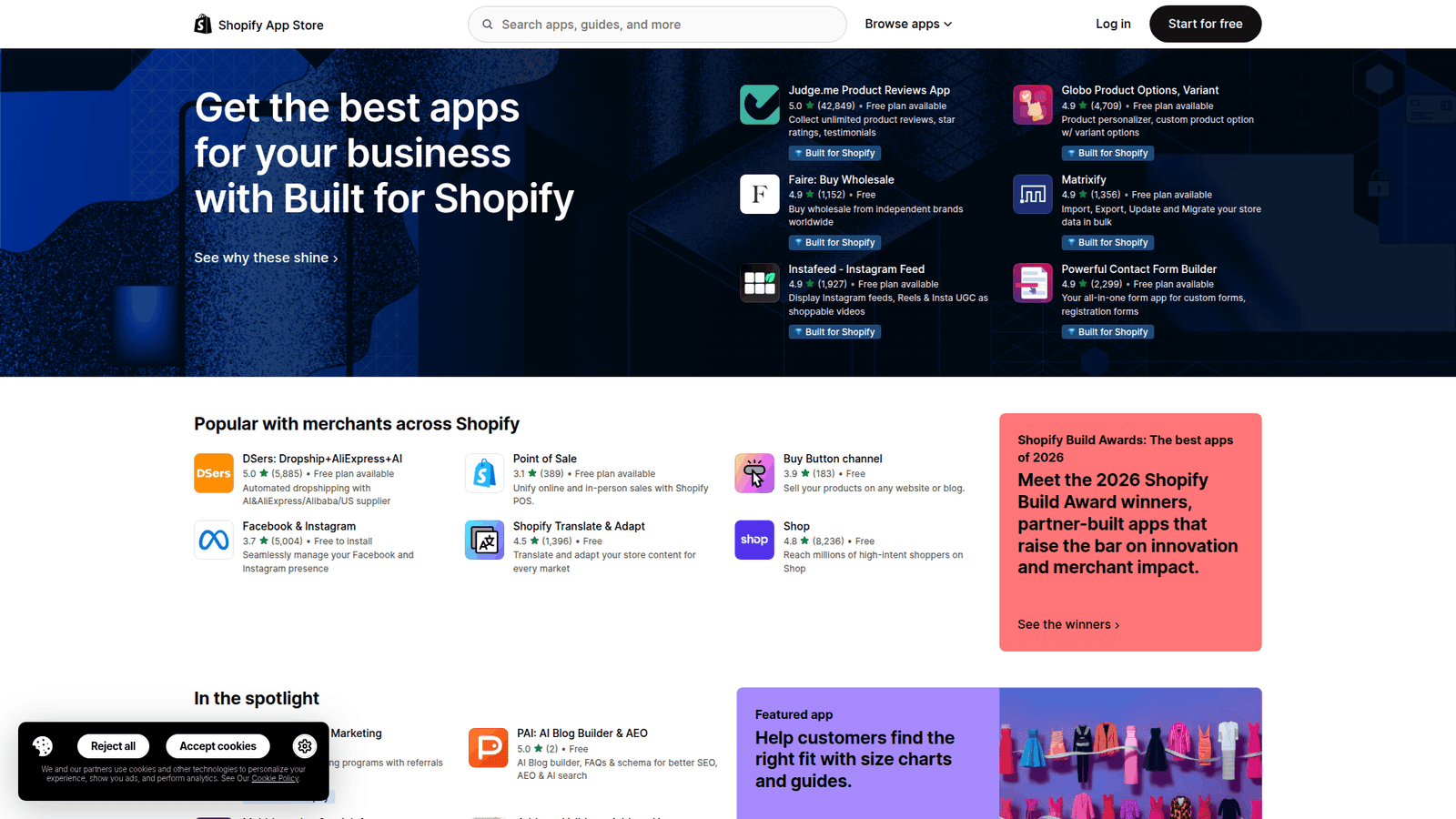This screenshot has width=1456, height=819.
Task: Select the Matrixify app icon
Action: 1033,194
